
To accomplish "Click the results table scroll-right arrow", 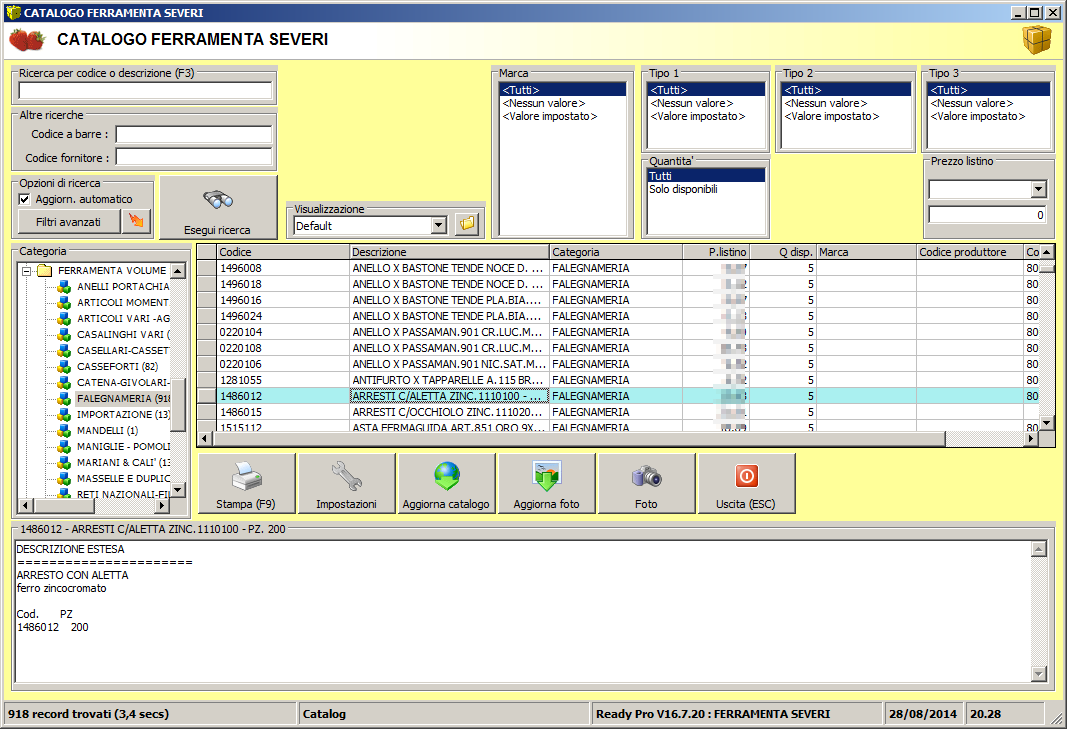I will tap(1032, 439).
